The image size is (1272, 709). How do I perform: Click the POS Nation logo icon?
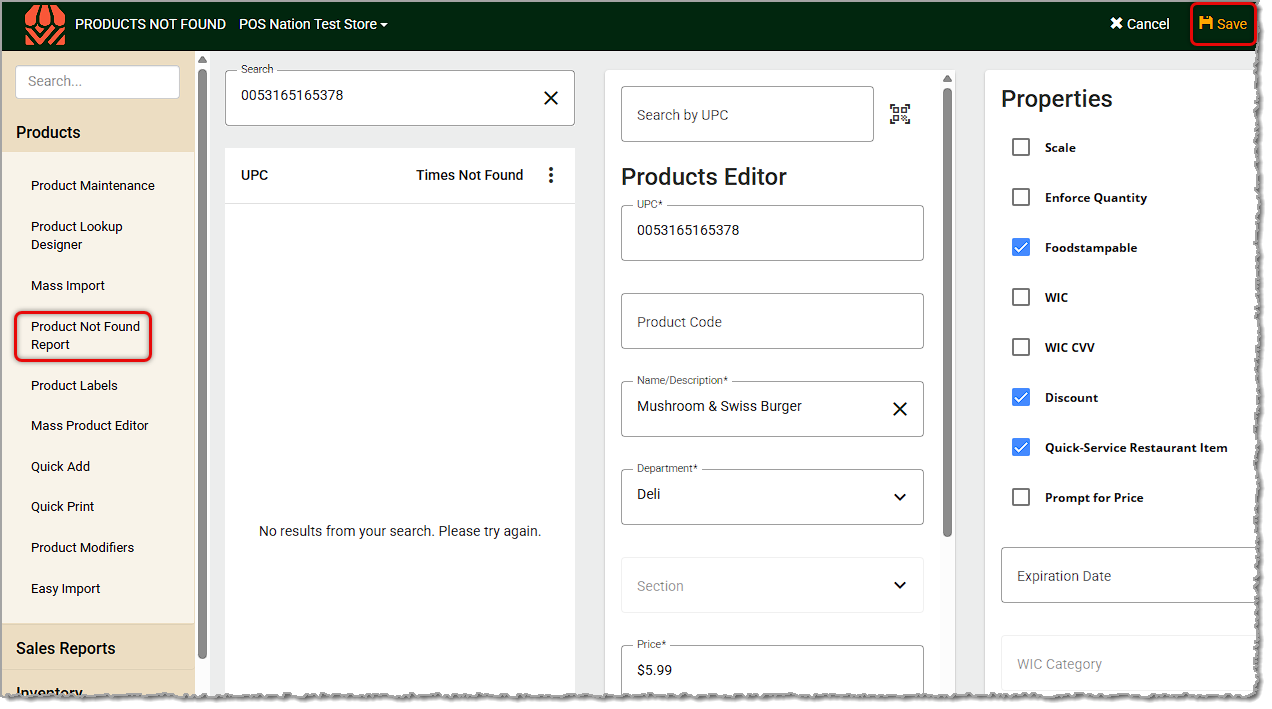pyautogui.click(x=45, y=24)
